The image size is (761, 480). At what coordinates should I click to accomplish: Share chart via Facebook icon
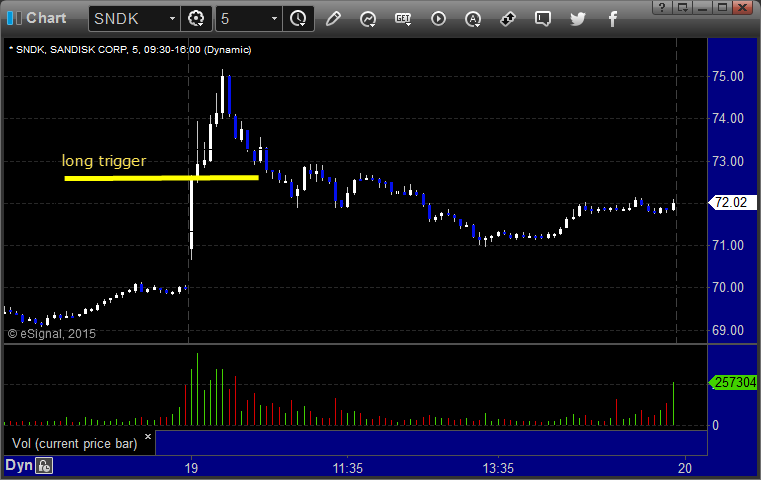(x=613, y=19)
